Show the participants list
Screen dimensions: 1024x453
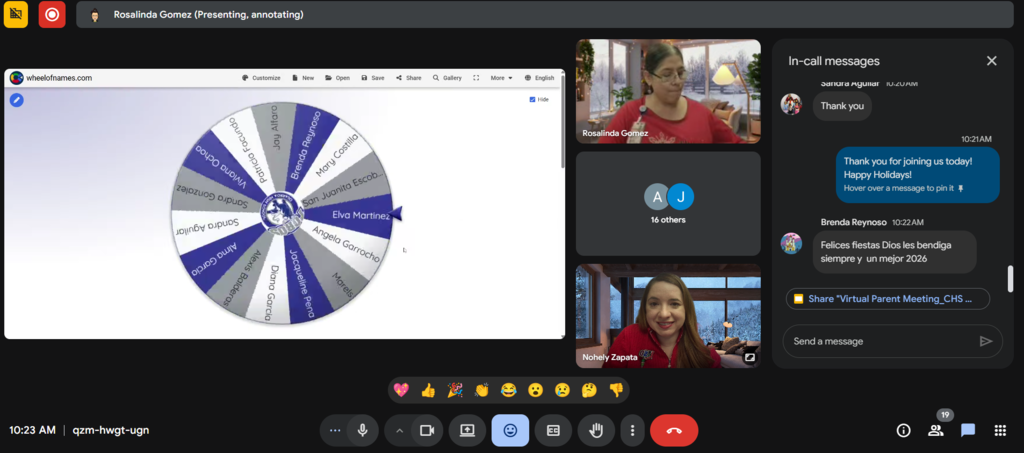click(x=936, y=430)
